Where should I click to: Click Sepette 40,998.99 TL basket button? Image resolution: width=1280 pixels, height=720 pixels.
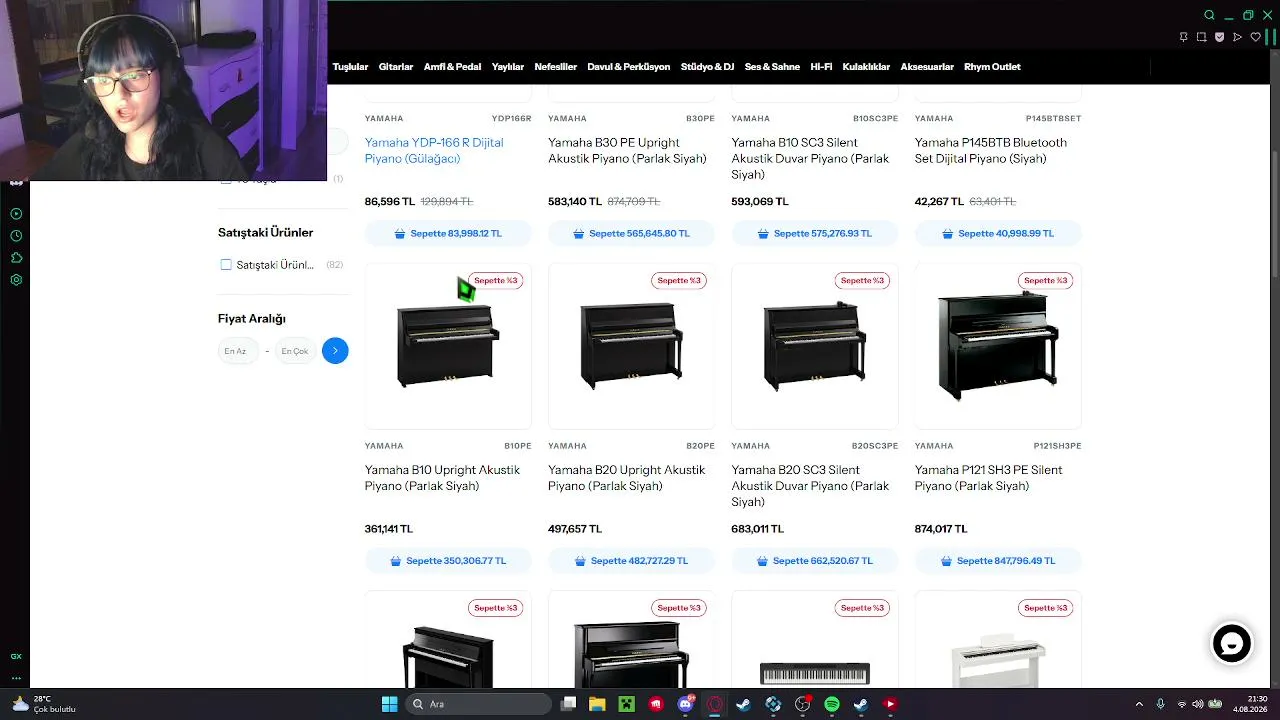point(998,234)
